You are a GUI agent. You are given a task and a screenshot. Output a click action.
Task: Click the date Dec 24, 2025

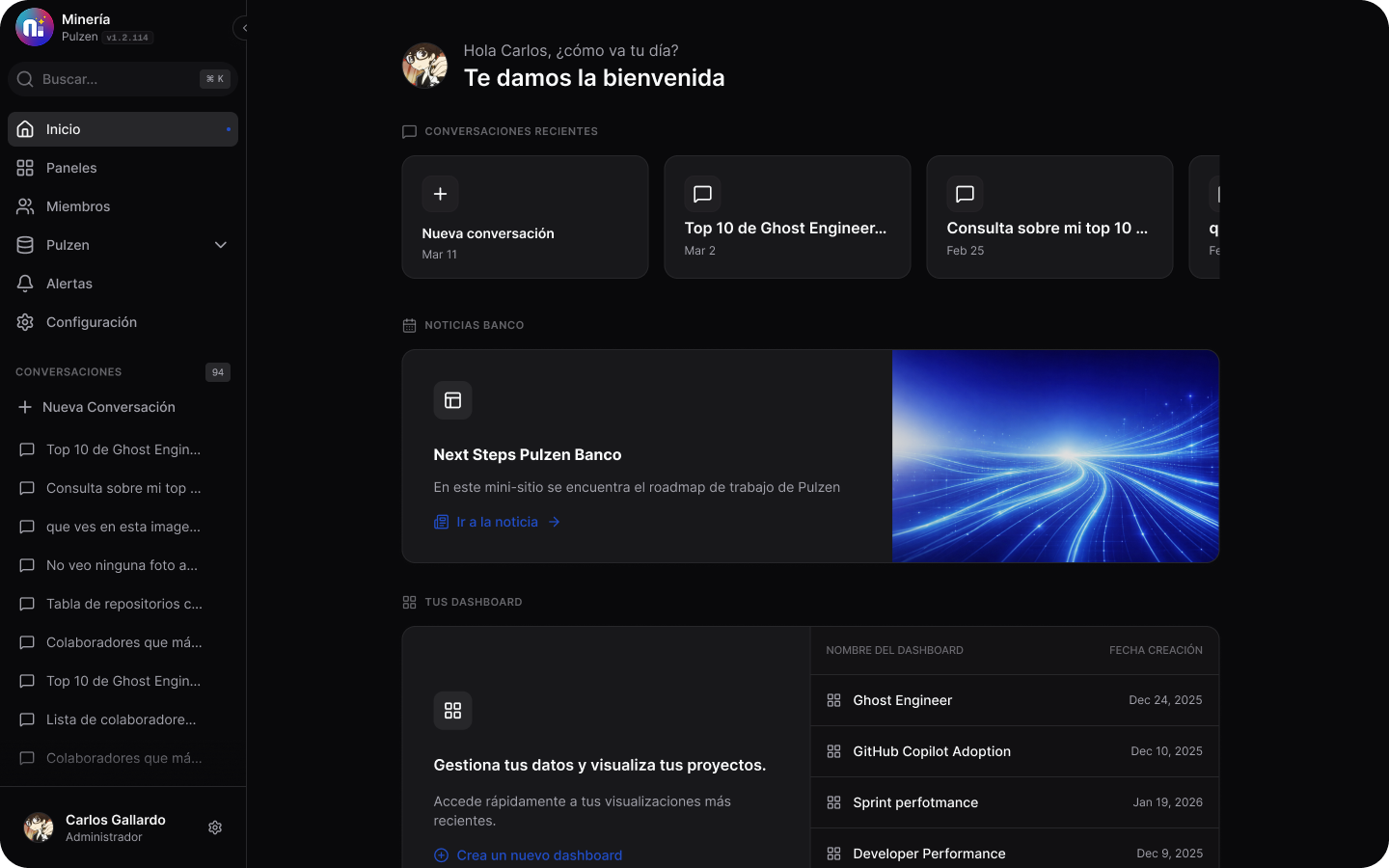tap(1165, 700)
